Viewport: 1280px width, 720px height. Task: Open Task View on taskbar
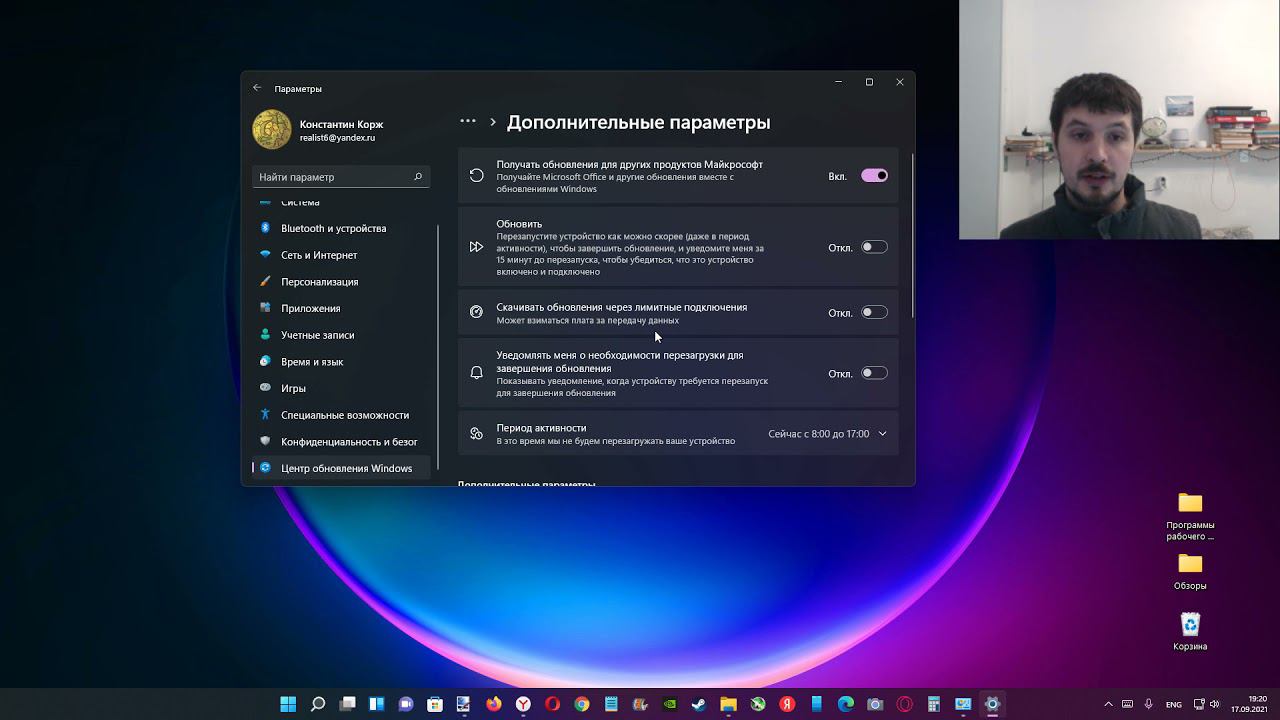(x=347, y=704)
